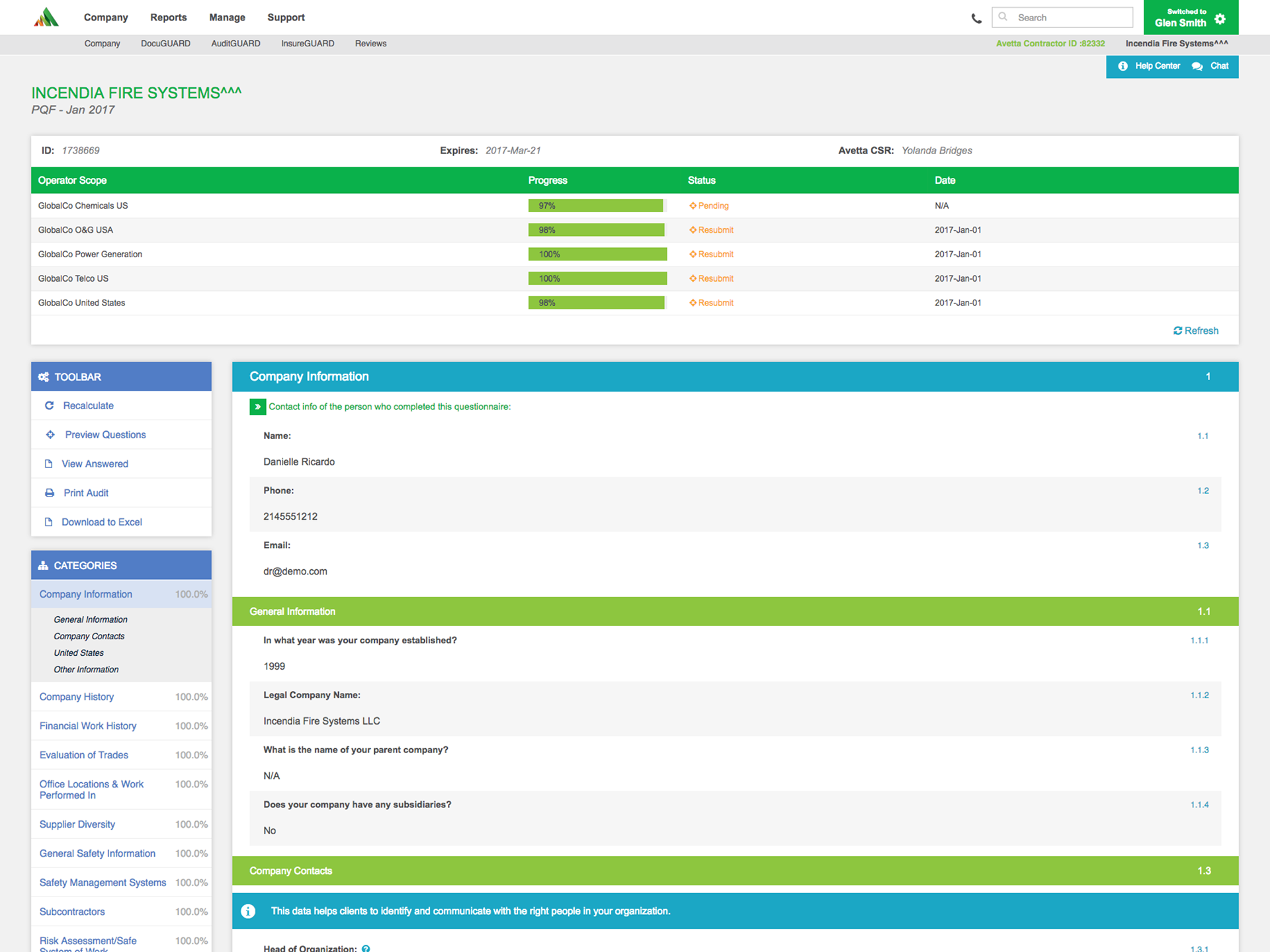Select Company Contacts subcategory
Viewport: 1270px width, 952px height.
(89, 636)
